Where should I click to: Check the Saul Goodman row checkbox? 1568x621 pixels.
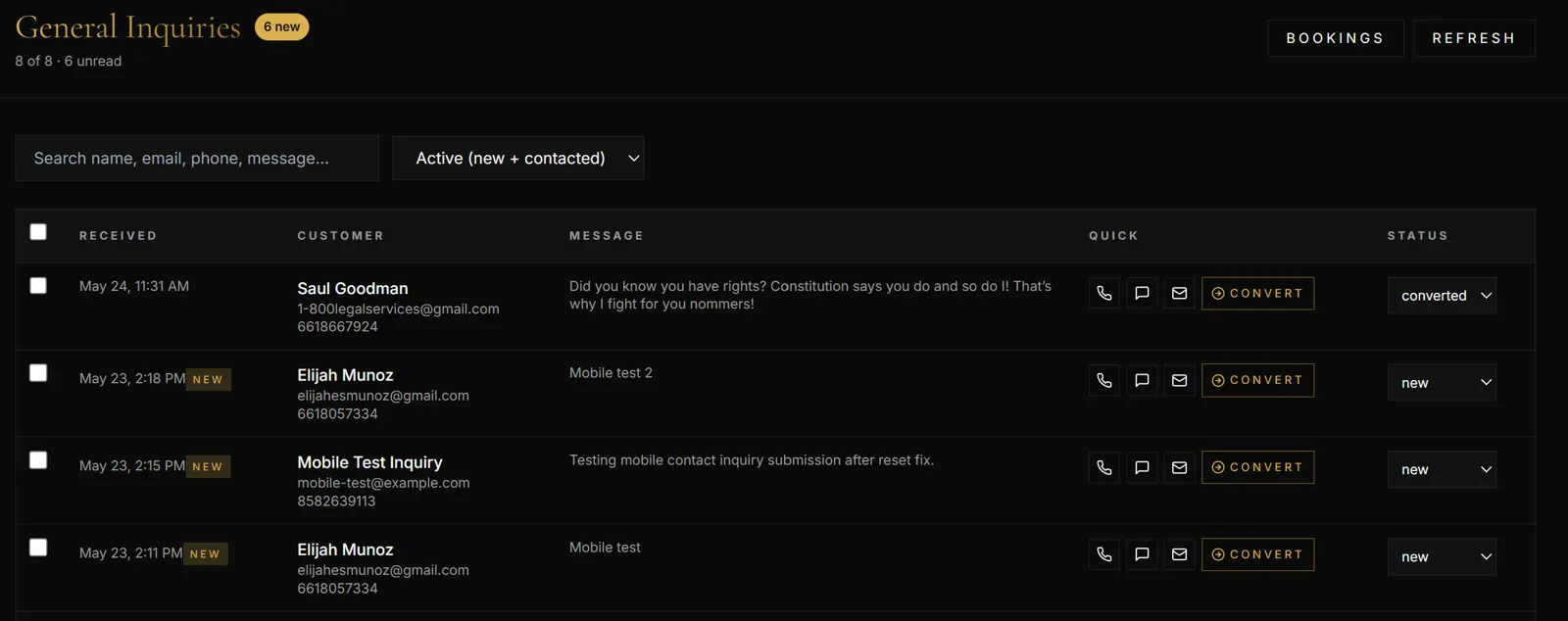[x=38, y=285]
